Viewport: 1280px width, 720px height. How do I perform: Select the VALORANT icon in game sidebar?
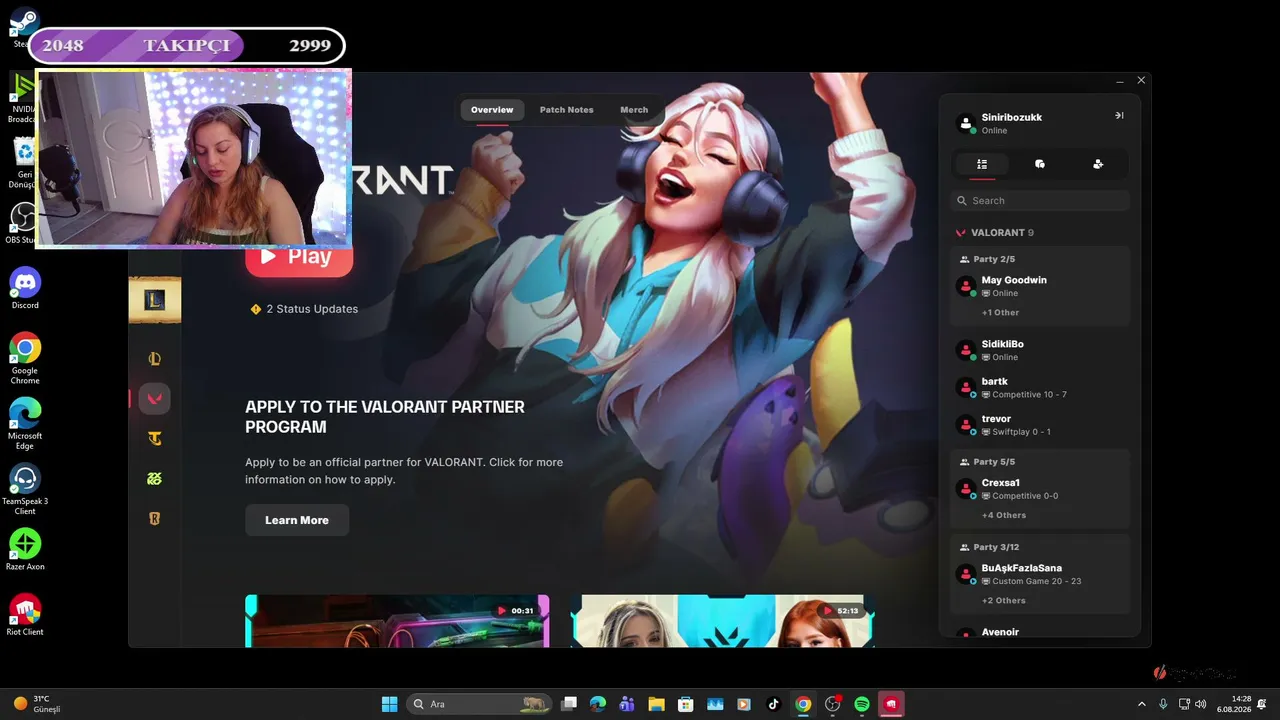pos(154,399)
